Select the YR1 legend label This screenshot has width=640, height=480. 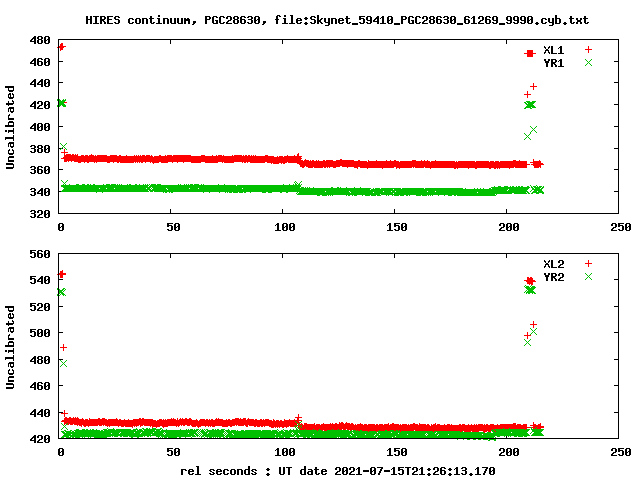point(553,63)
